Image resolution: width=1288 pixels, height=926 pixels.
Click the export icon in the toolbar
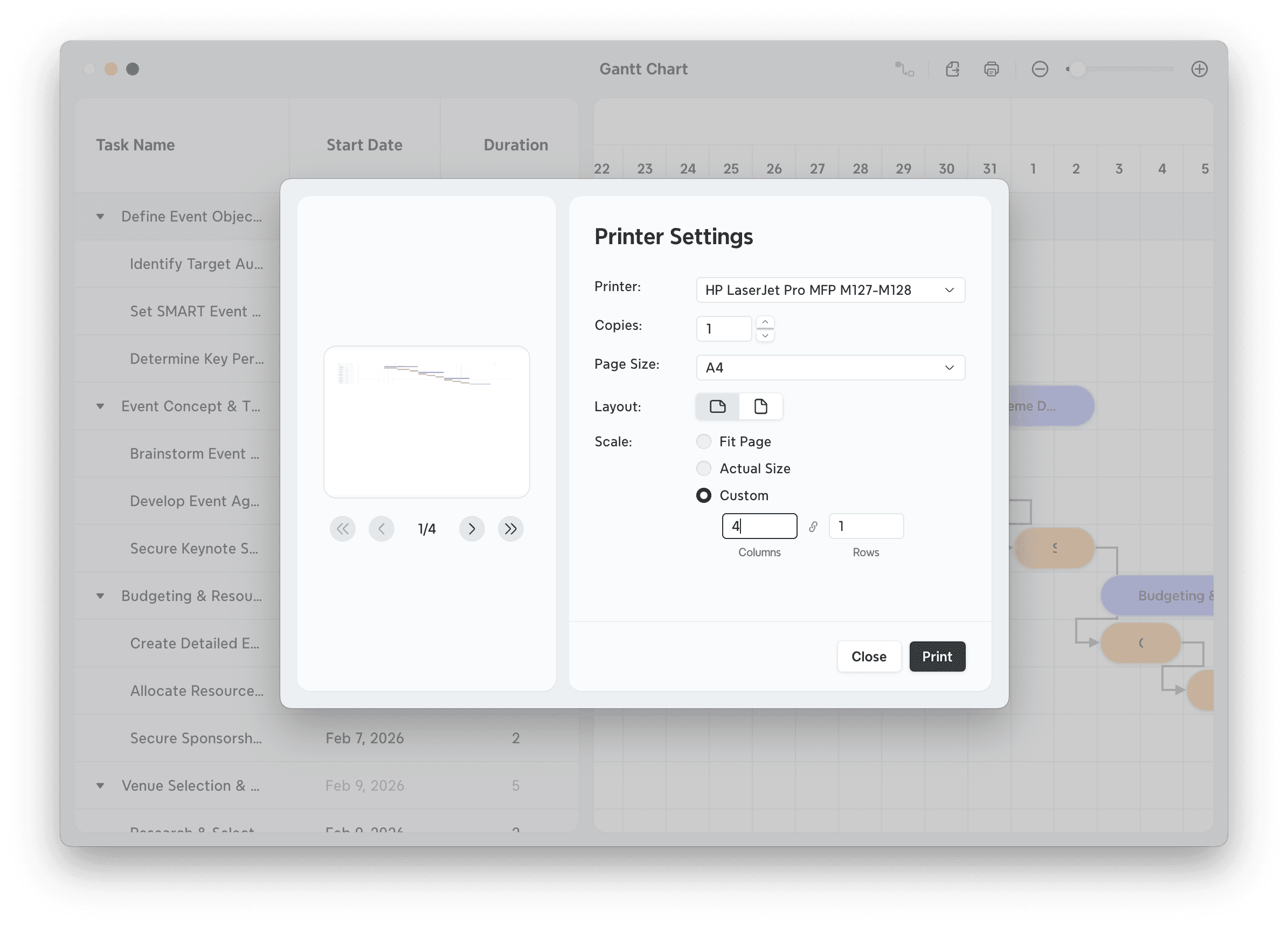pos(952,70)
